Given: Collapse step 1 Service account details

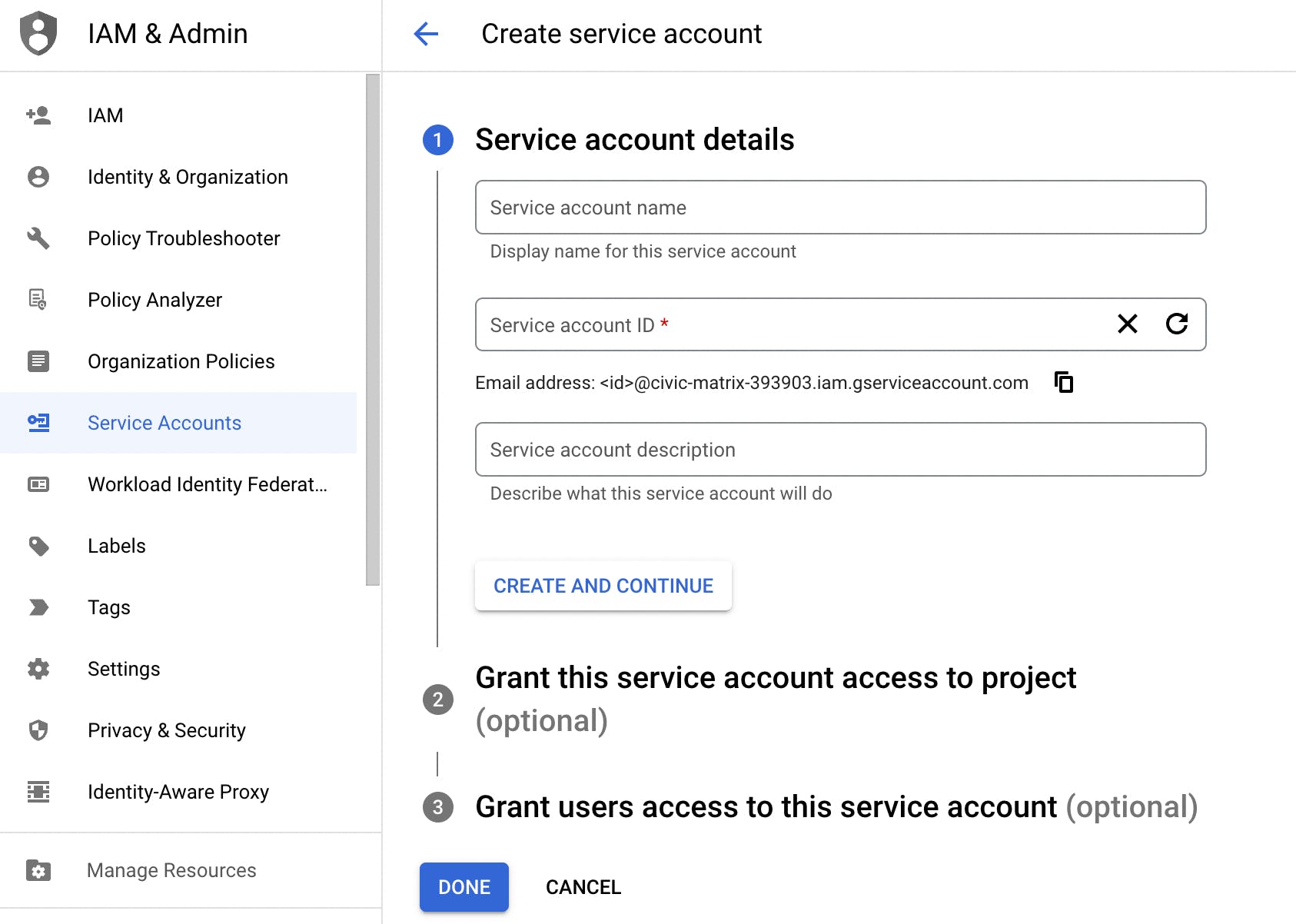Looking at the screenshot, I should click(x=634, y=140).
